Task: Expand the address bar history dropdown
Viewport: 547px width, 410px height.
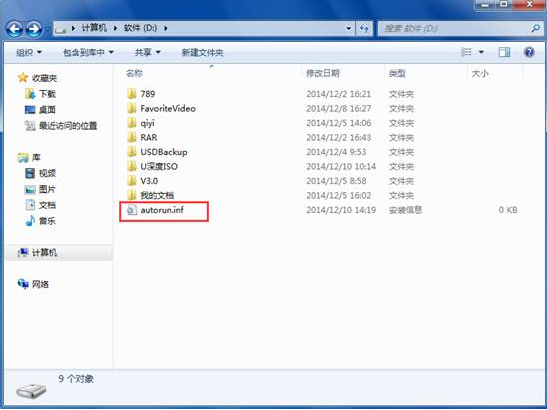Action: 348,29
